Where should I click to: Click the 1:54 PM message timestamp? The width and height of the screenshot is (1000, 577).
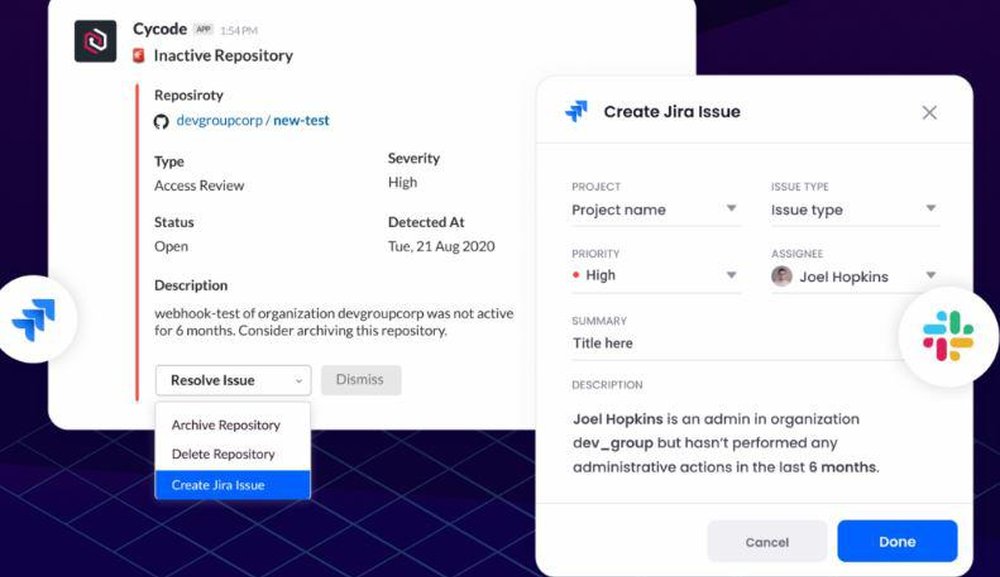(239, 31)
